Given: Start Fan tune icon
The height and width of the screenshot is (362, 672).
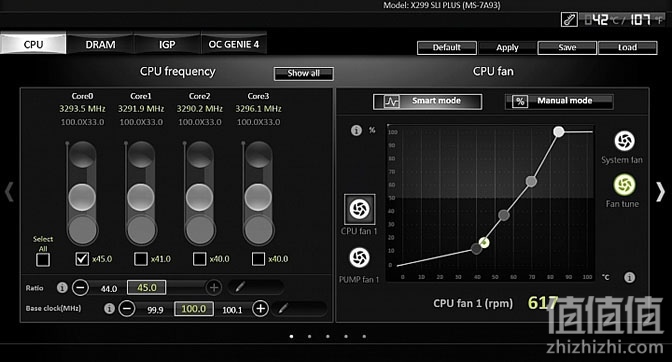Looking at the screenshot, I should [624, 185].
